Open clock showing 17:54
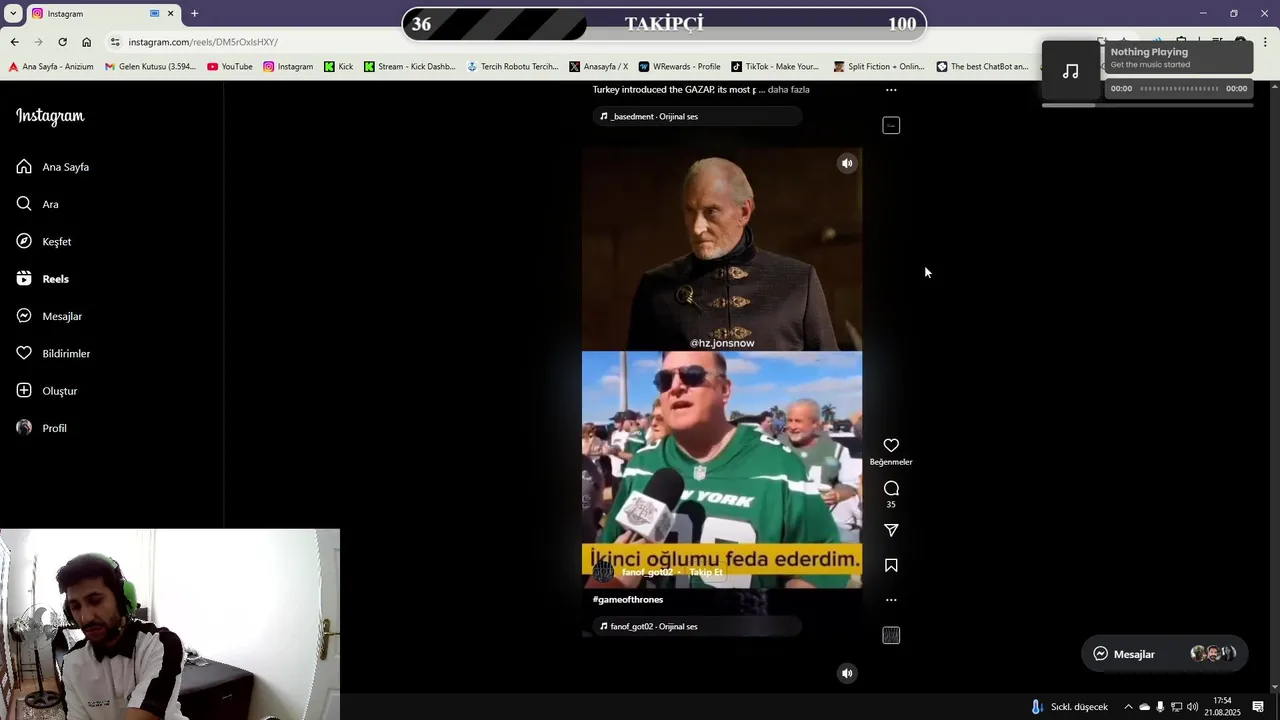 pyautogui.click(x=1222, y=707)
